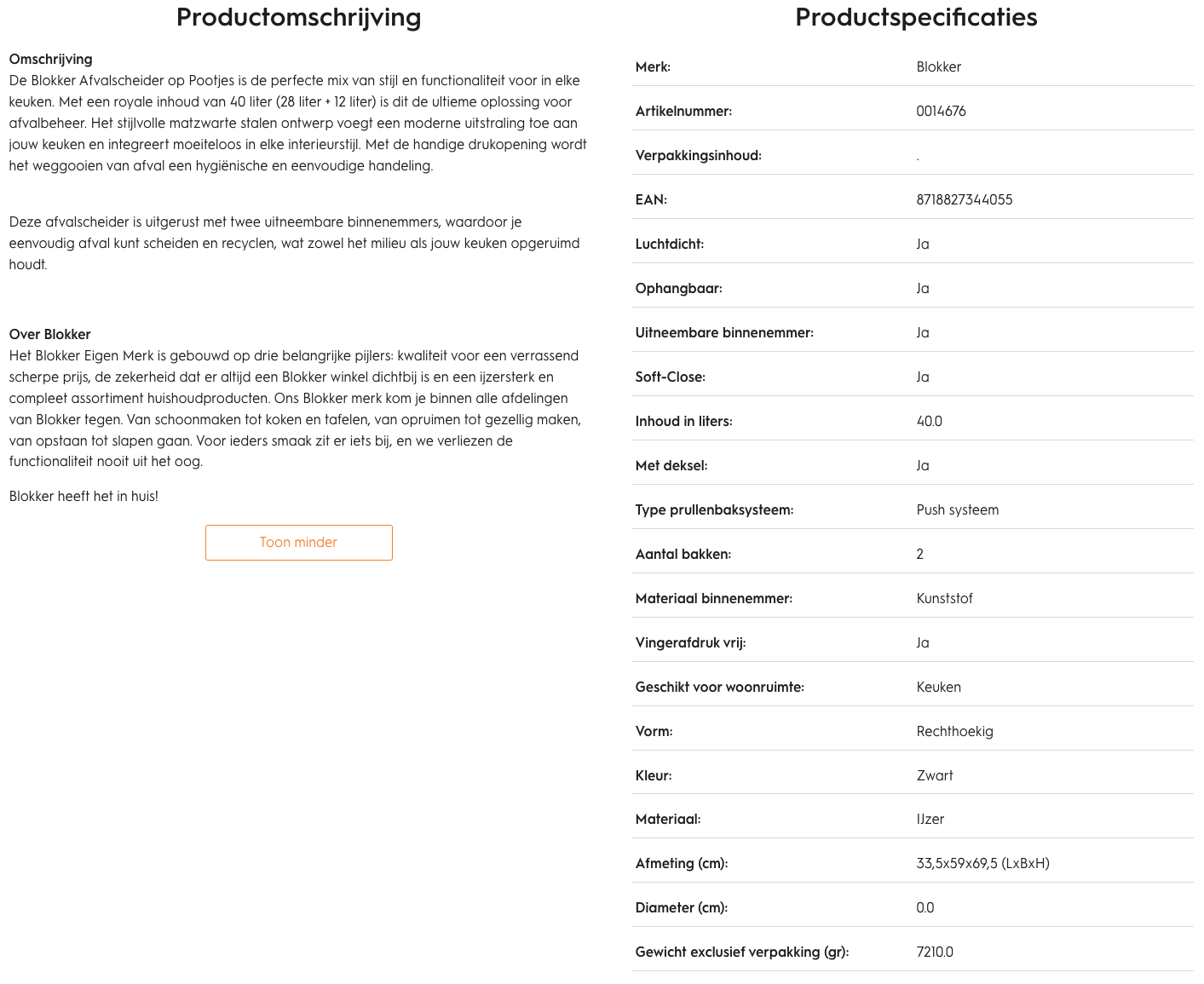Click the weight value 7210.0
Screen dimensions: 1204x984
pyautogui.click(x=934, y=952)
